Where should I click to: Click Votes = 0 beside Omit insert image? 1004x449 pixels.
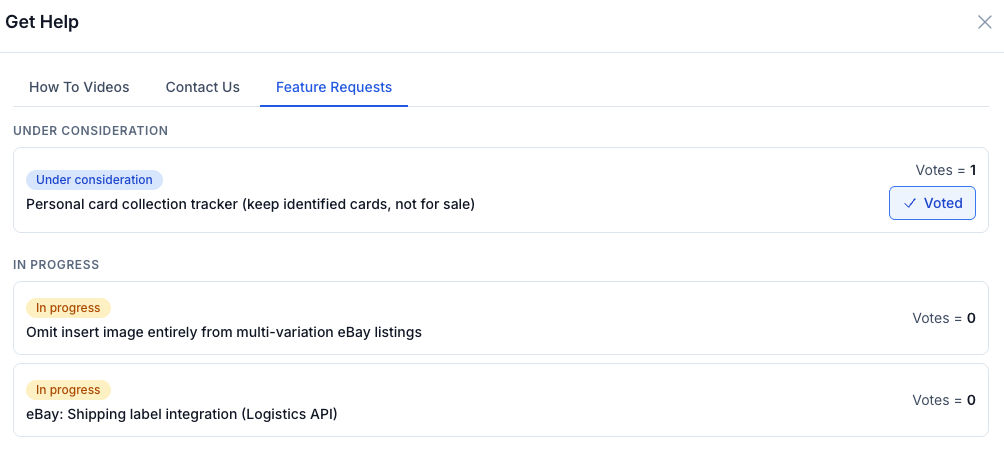pyautogui.click(x=944, y=318)
